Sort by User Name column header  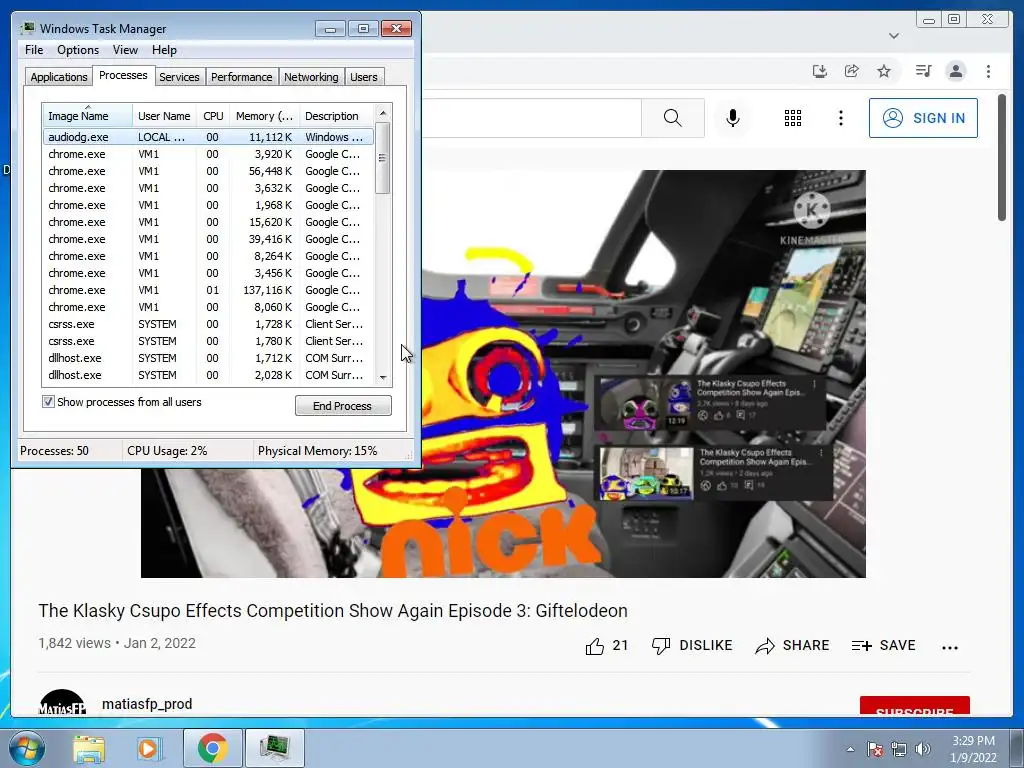(164, 116)
